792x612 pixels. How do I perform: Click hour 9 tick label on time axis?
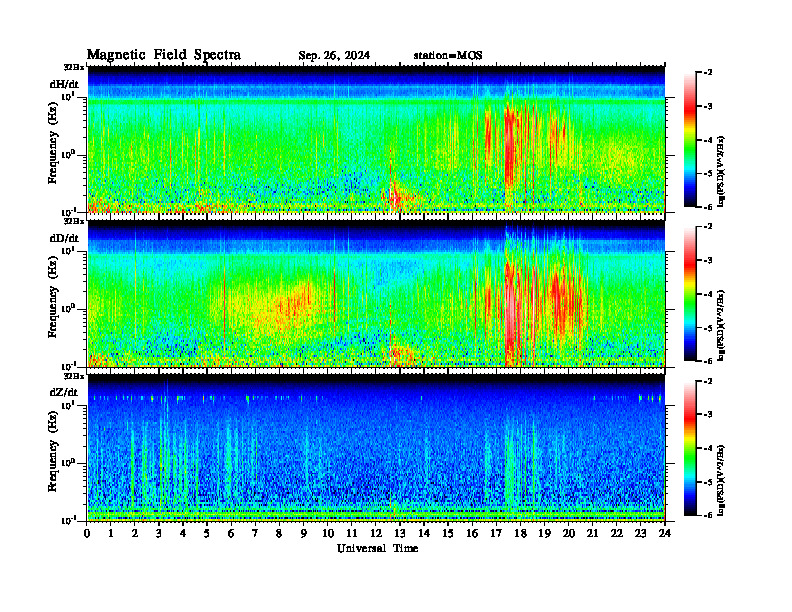303,533
